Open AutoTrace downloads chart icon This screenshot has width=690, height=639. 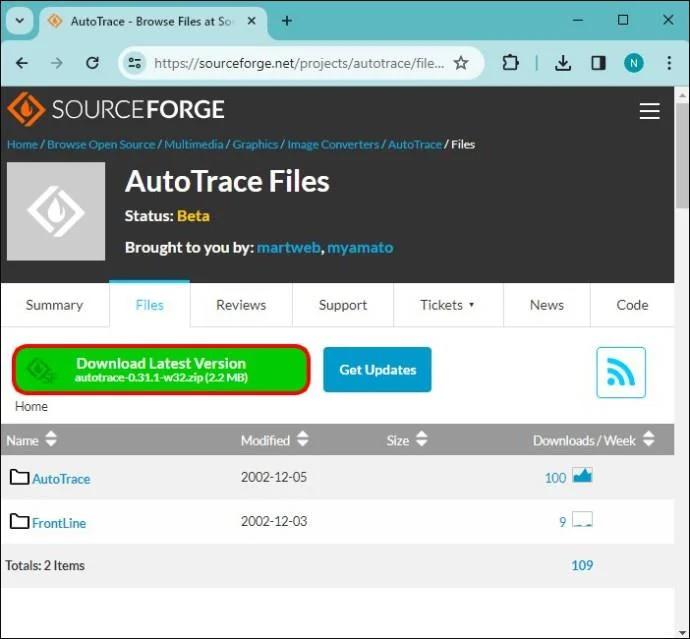[x=582, y=476]
